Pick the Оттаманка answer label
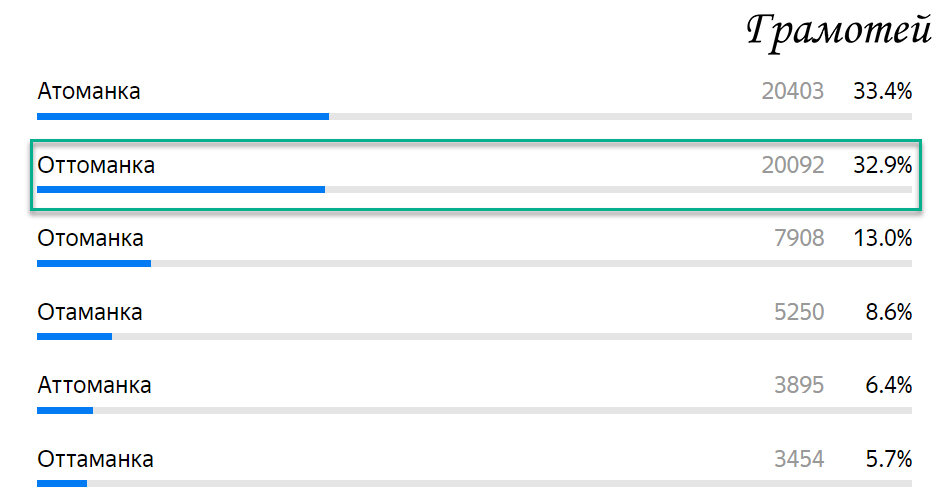This screenshot has width=950, height=501. point(96,459)
